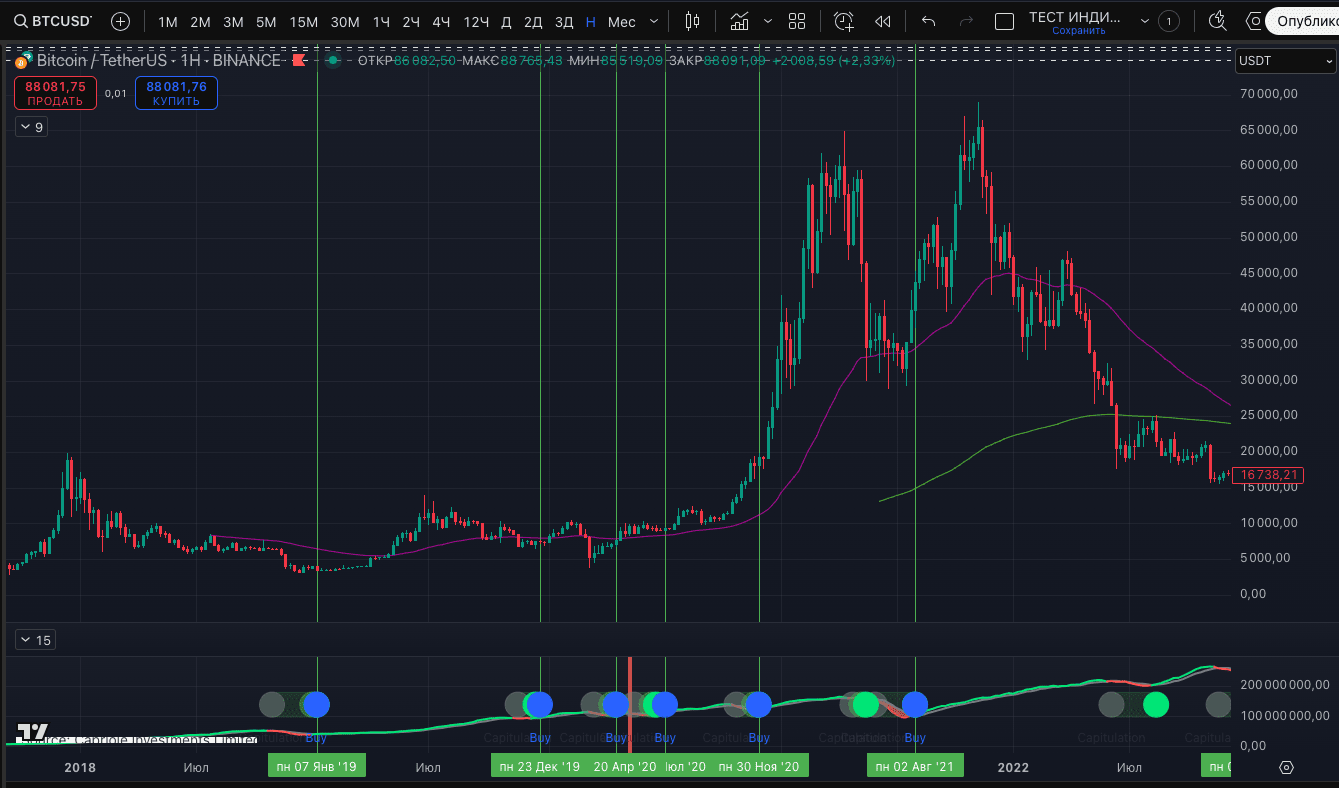Click the plus icon to add a symbol

(119, 20)
